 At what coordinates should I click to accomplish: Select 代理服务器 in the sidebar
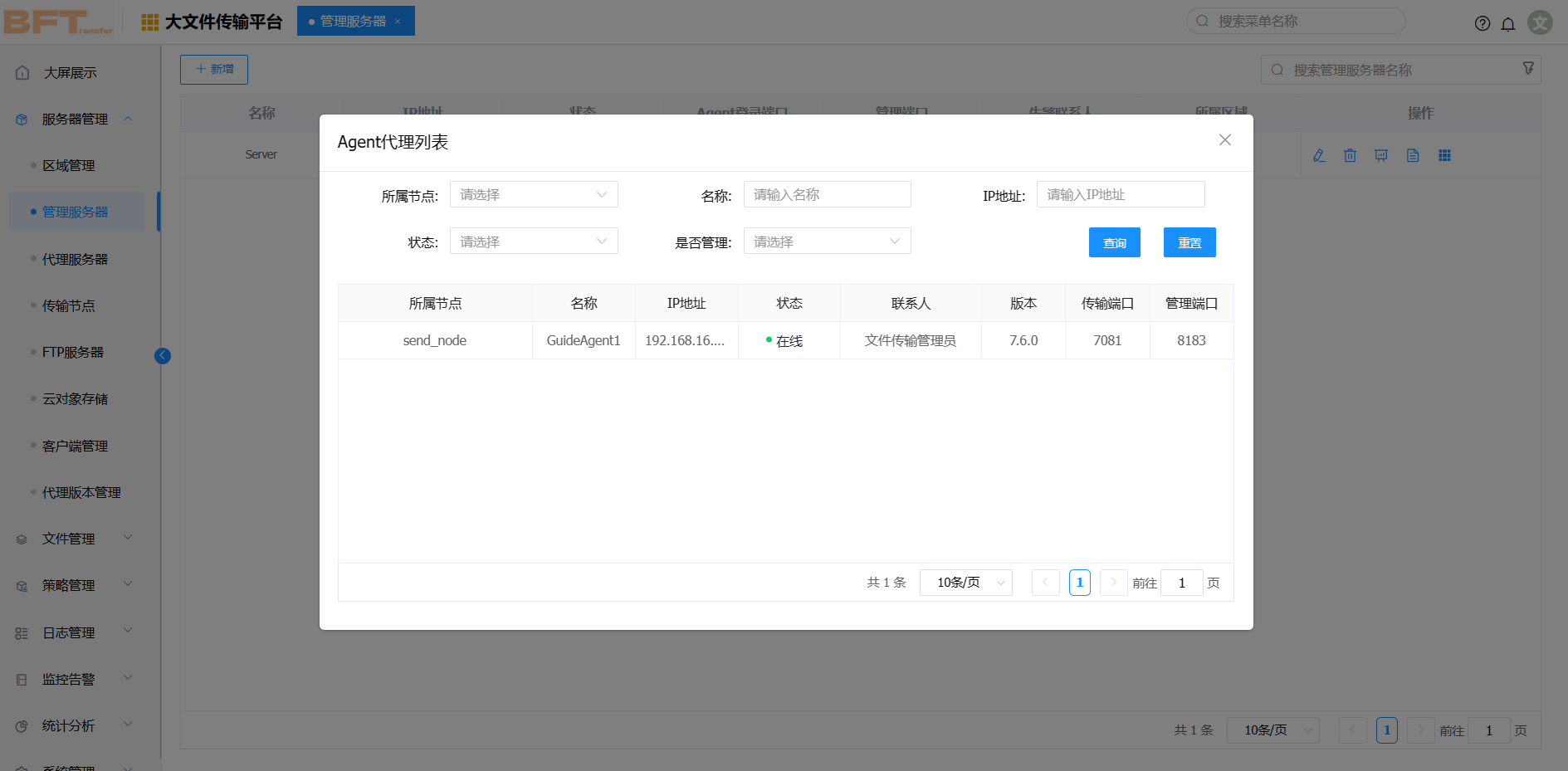pos(76,259)
